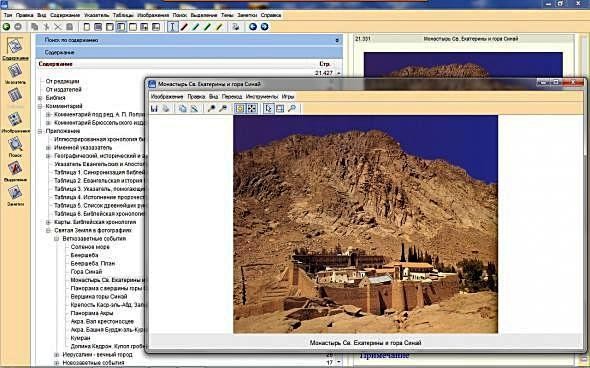
Task: Open the Инструменты menu in image window
Action: pyautogui.click(x=262, y=96)
